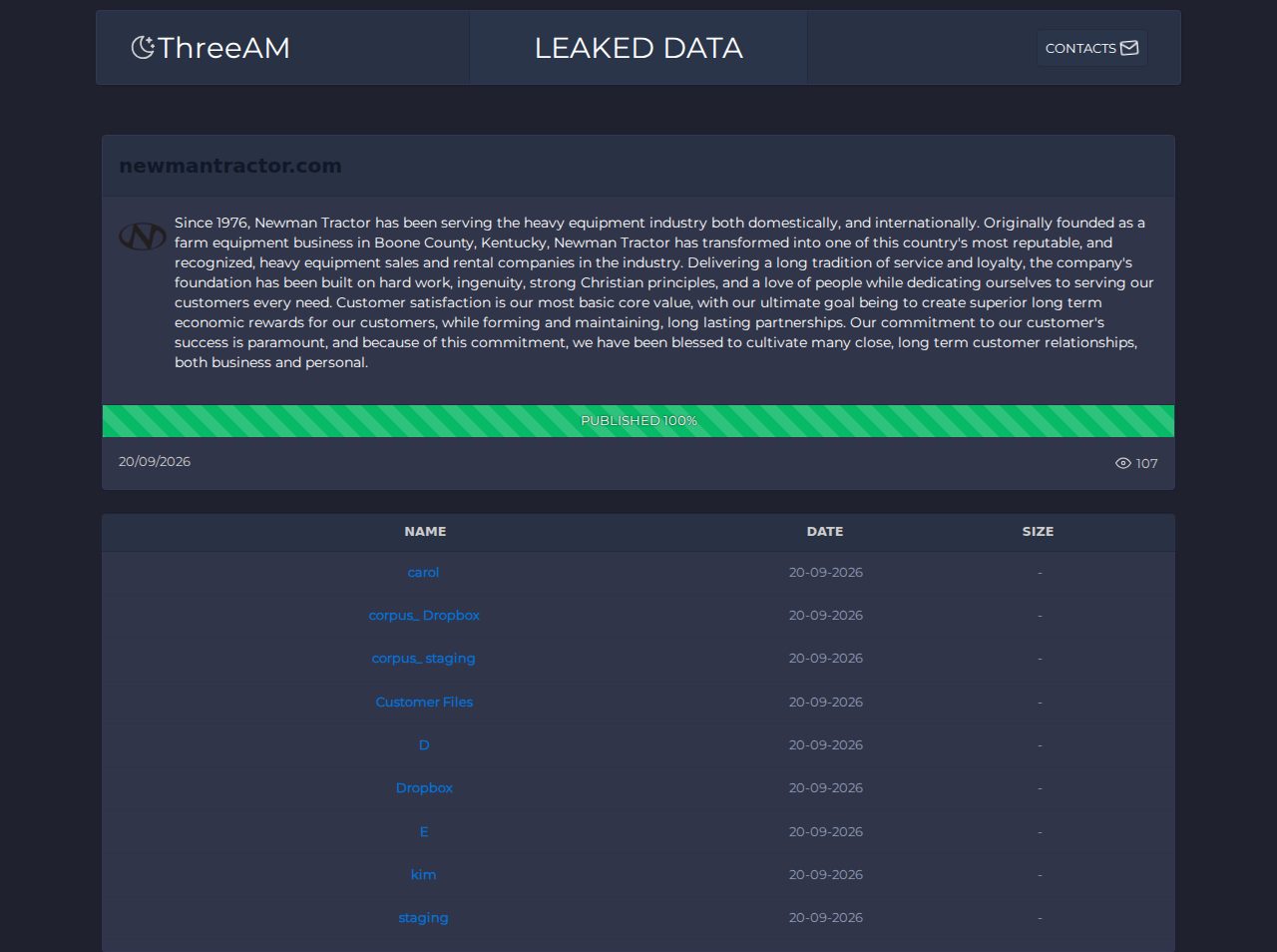Select the LEAKED DATA tab
Viewport: 1277px width, 952px height.
(638, 48)
